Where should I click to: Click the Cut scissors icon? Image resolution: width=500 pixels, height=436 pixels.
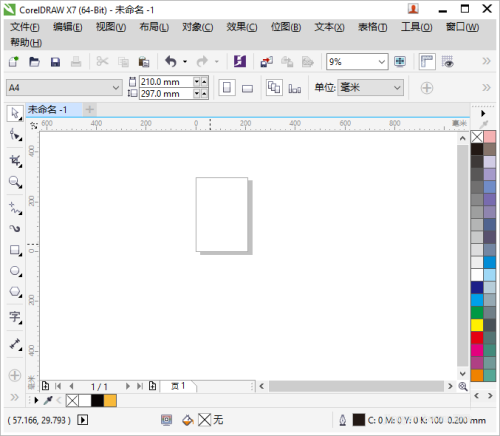pos(102,61)
